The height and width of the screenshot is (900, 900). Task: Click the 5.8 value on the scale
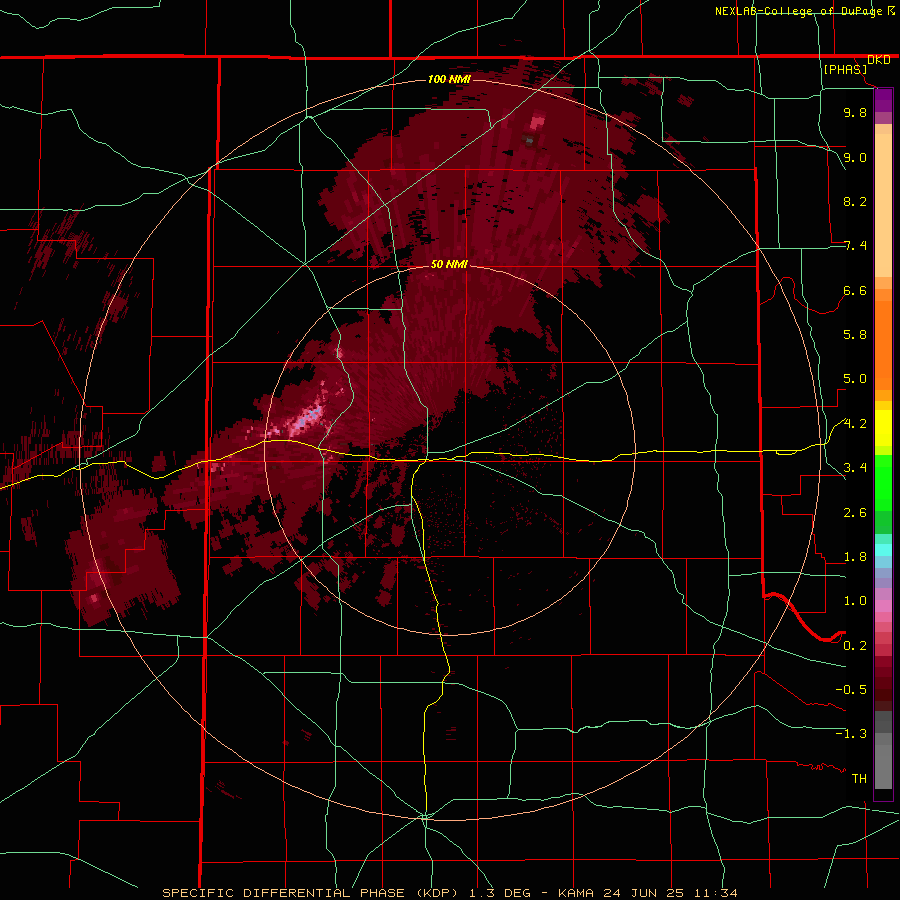pyautogui.click(x=855, y=335)
